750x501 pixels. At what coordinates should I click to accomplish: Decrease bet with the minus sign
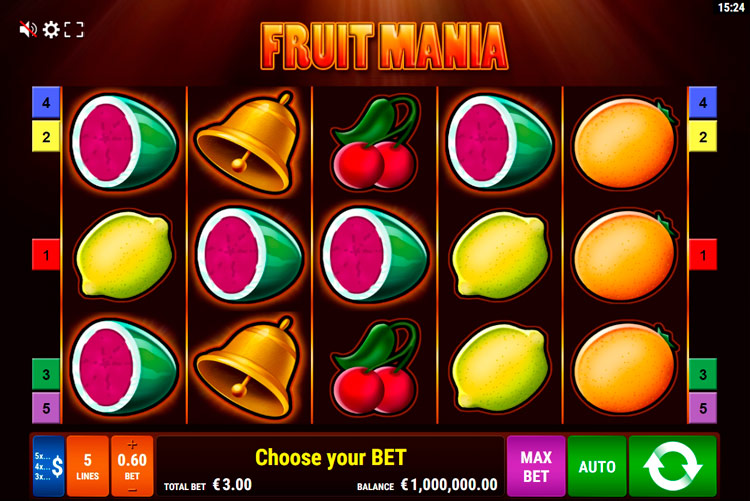pyautogui.click(x=132, y=490)
